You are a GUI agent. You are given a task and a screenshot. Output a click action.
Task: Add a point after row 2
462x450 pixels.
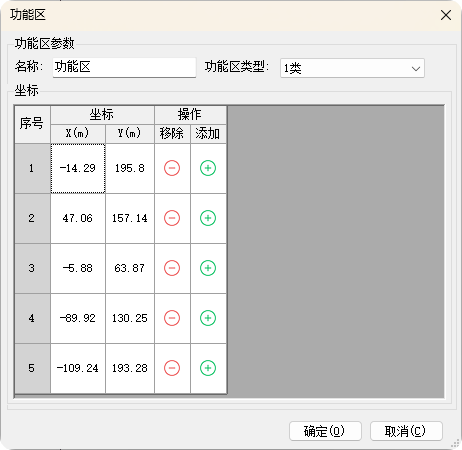click(208, 218)
